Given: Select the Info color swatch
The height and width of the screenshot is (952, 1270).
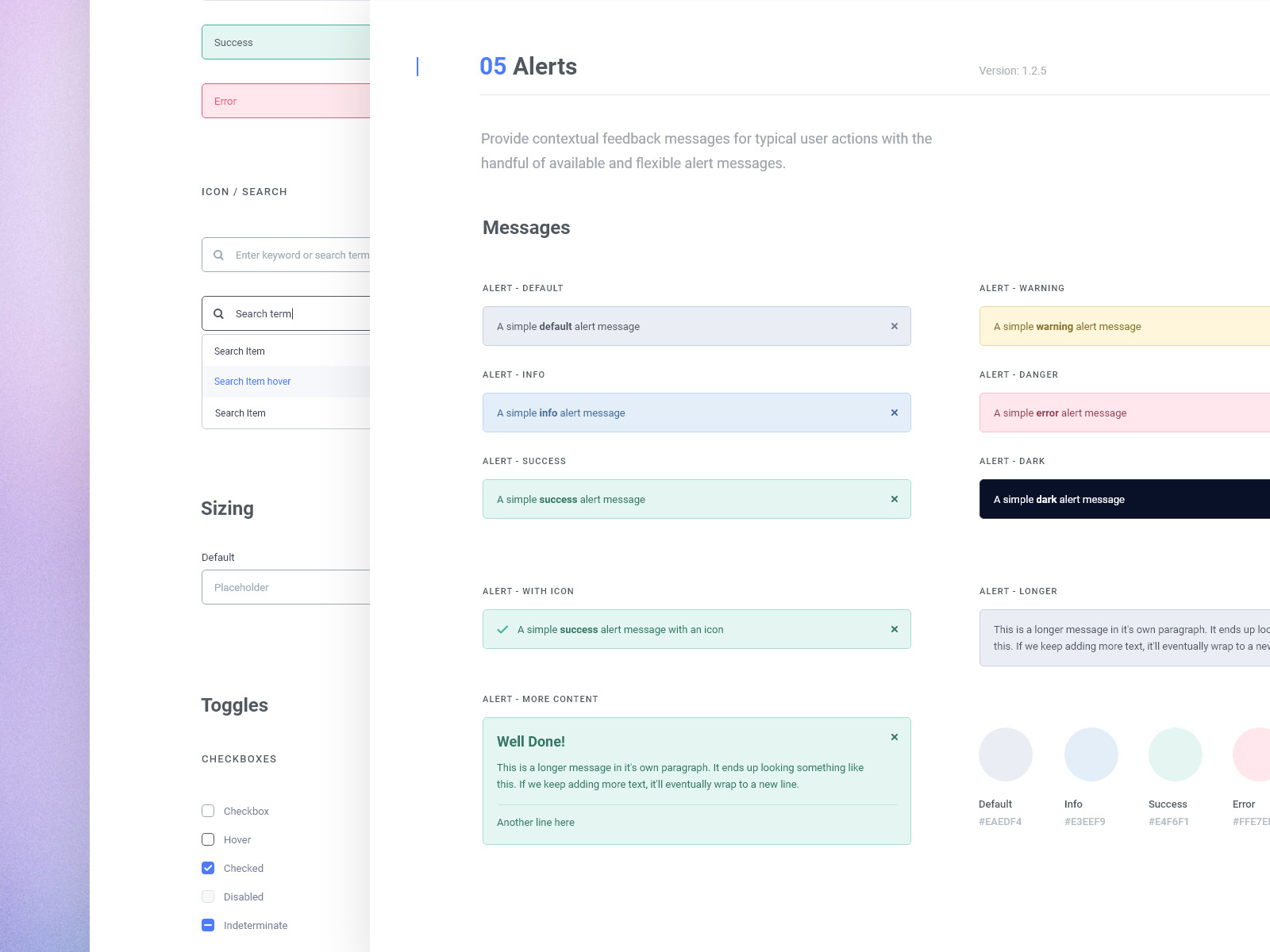Looking at the screenshot, I should [x=1091, y=754].
